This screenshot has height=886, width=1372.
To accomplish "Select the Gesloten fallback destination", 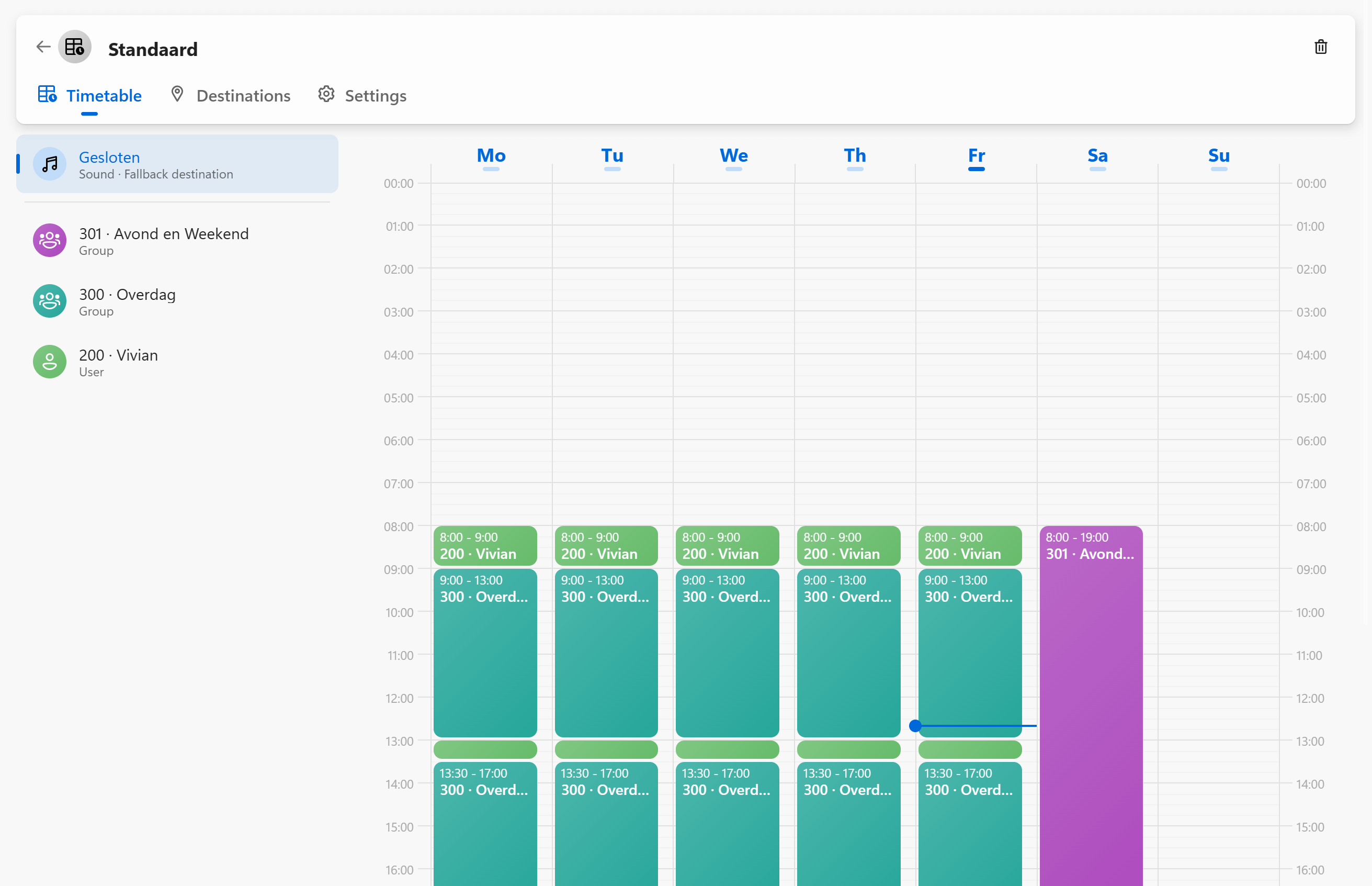I will pos(177,164).
